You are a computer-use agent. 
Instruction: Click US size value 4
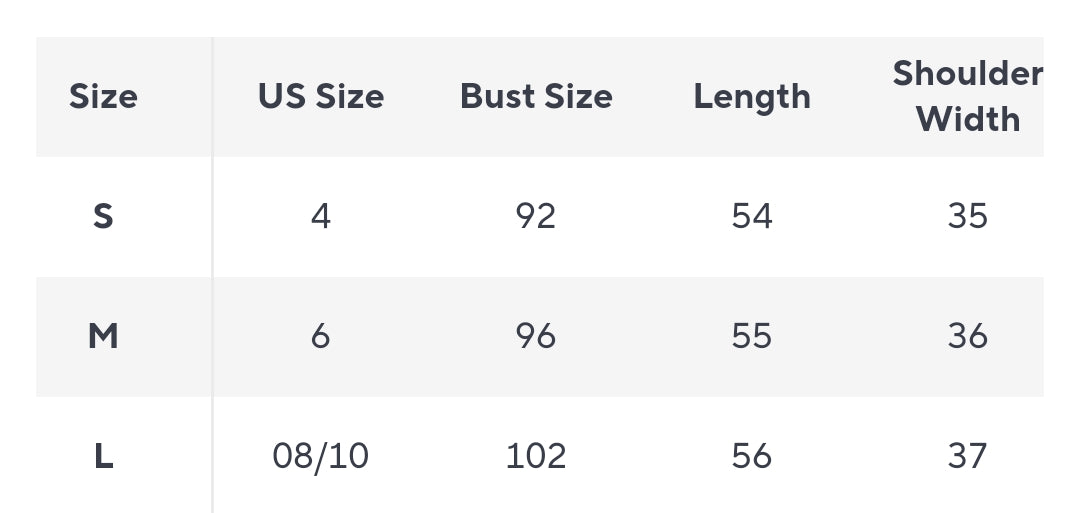coord(320,216)
